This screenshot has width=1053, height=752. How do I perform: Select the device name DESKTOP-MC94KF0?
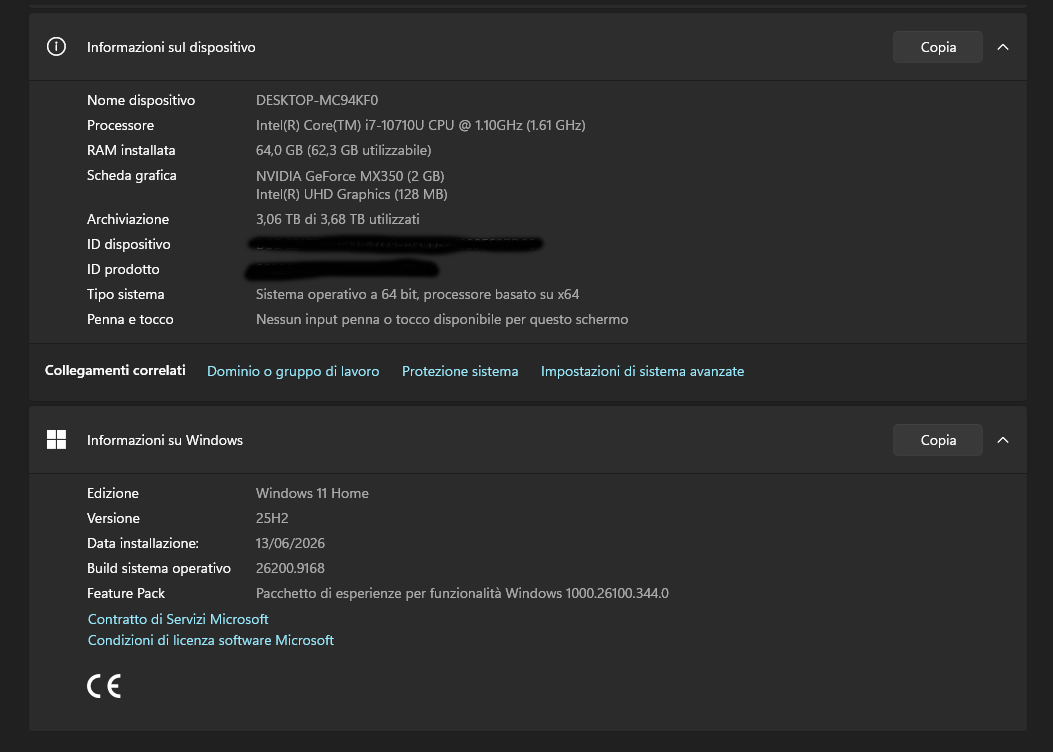(317, 100)
